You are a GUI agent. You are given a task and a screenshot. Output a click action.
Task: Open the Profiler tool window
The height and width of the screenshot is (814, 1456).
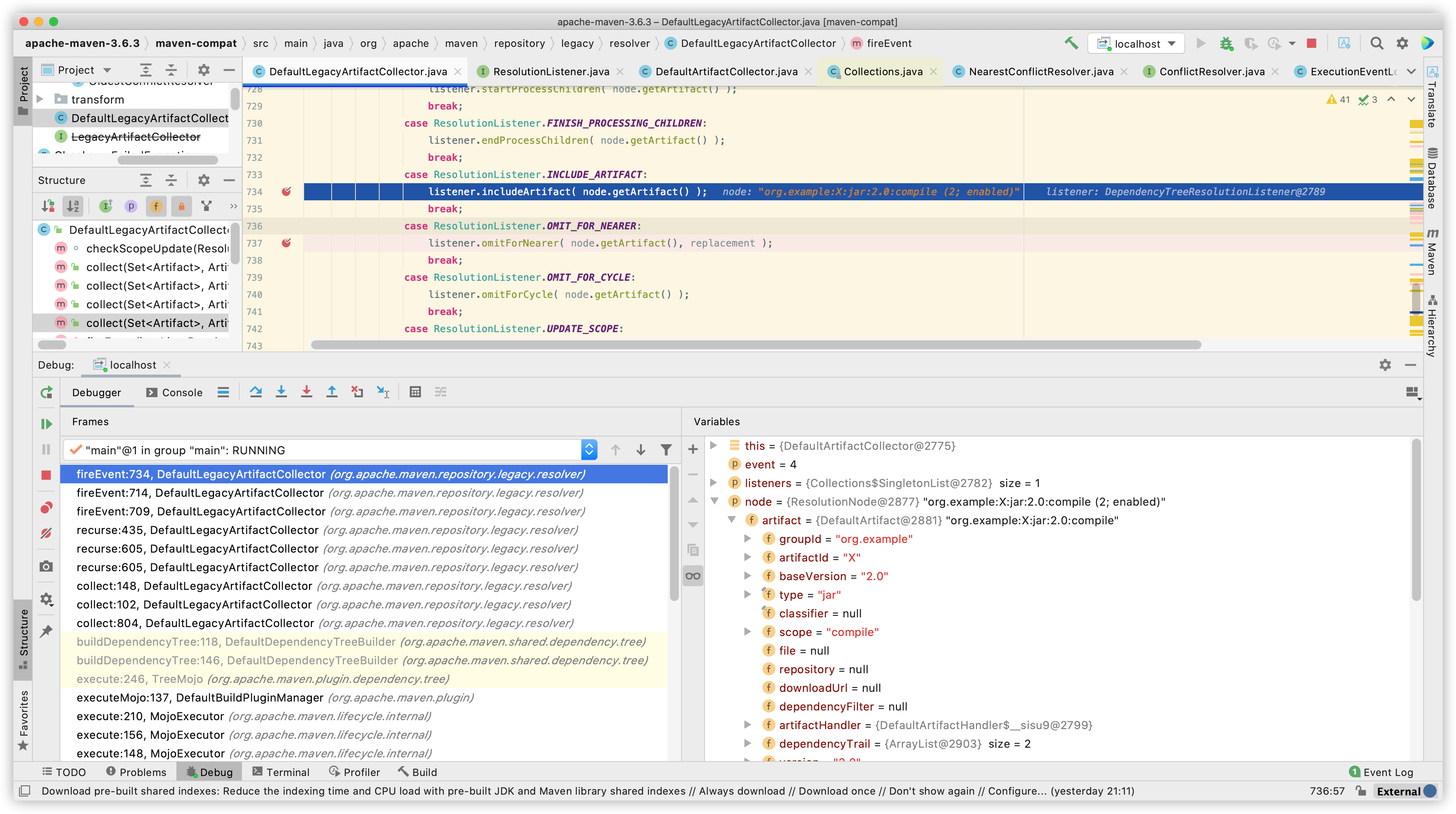[x=354, y=772]
